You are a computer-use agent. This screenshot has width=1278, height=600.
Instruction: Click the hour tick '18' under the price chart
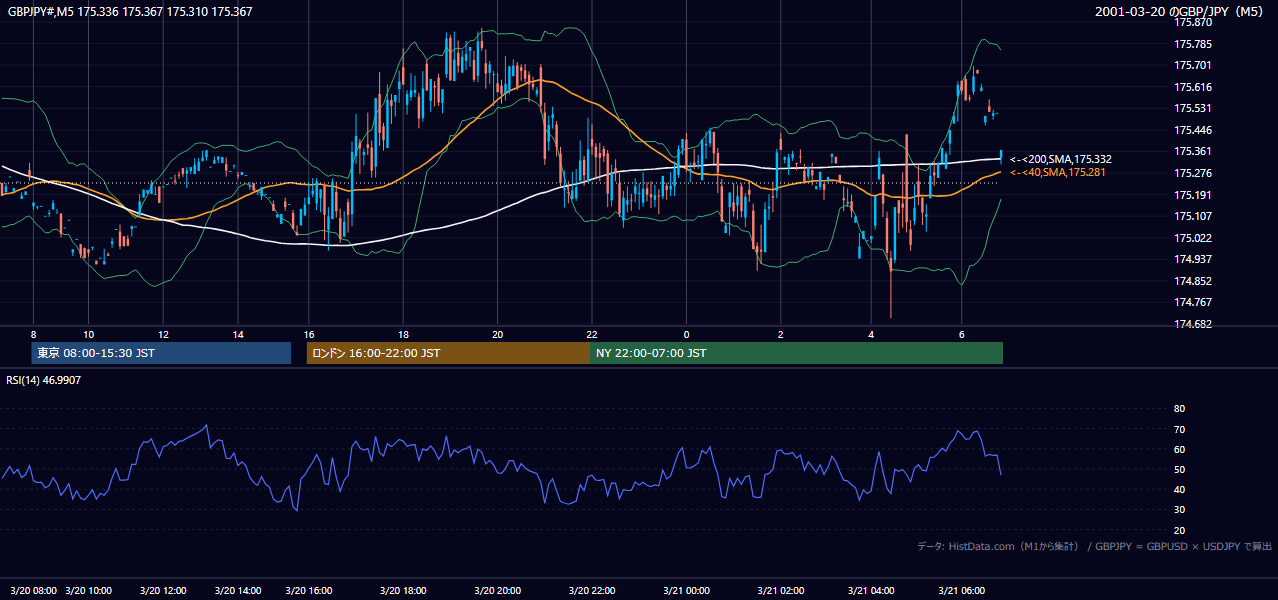pyautogui.click(x=403, y=334)
